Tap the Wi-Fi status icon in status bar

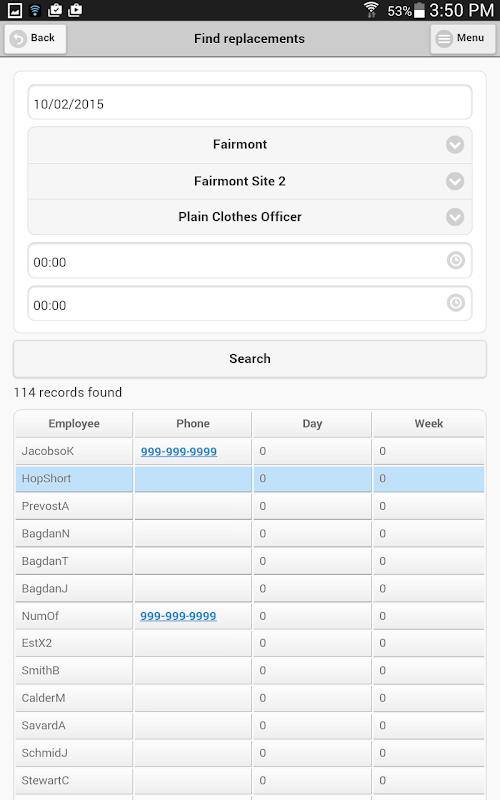[x=35, y=10]
